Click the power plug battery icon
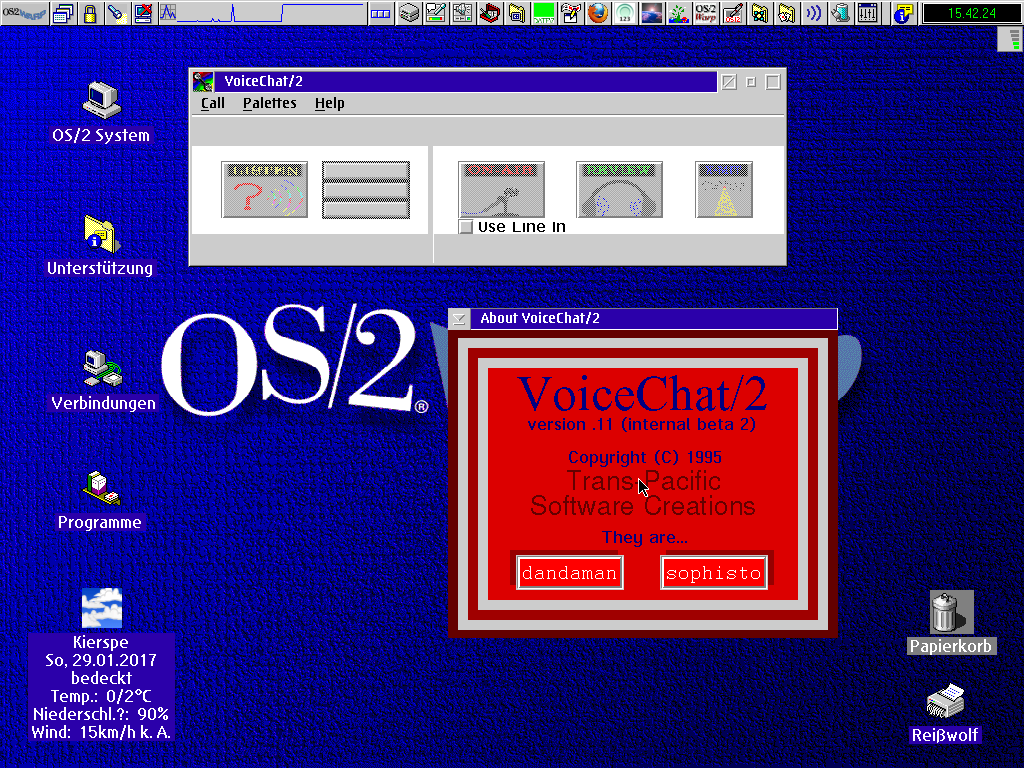 840,13
